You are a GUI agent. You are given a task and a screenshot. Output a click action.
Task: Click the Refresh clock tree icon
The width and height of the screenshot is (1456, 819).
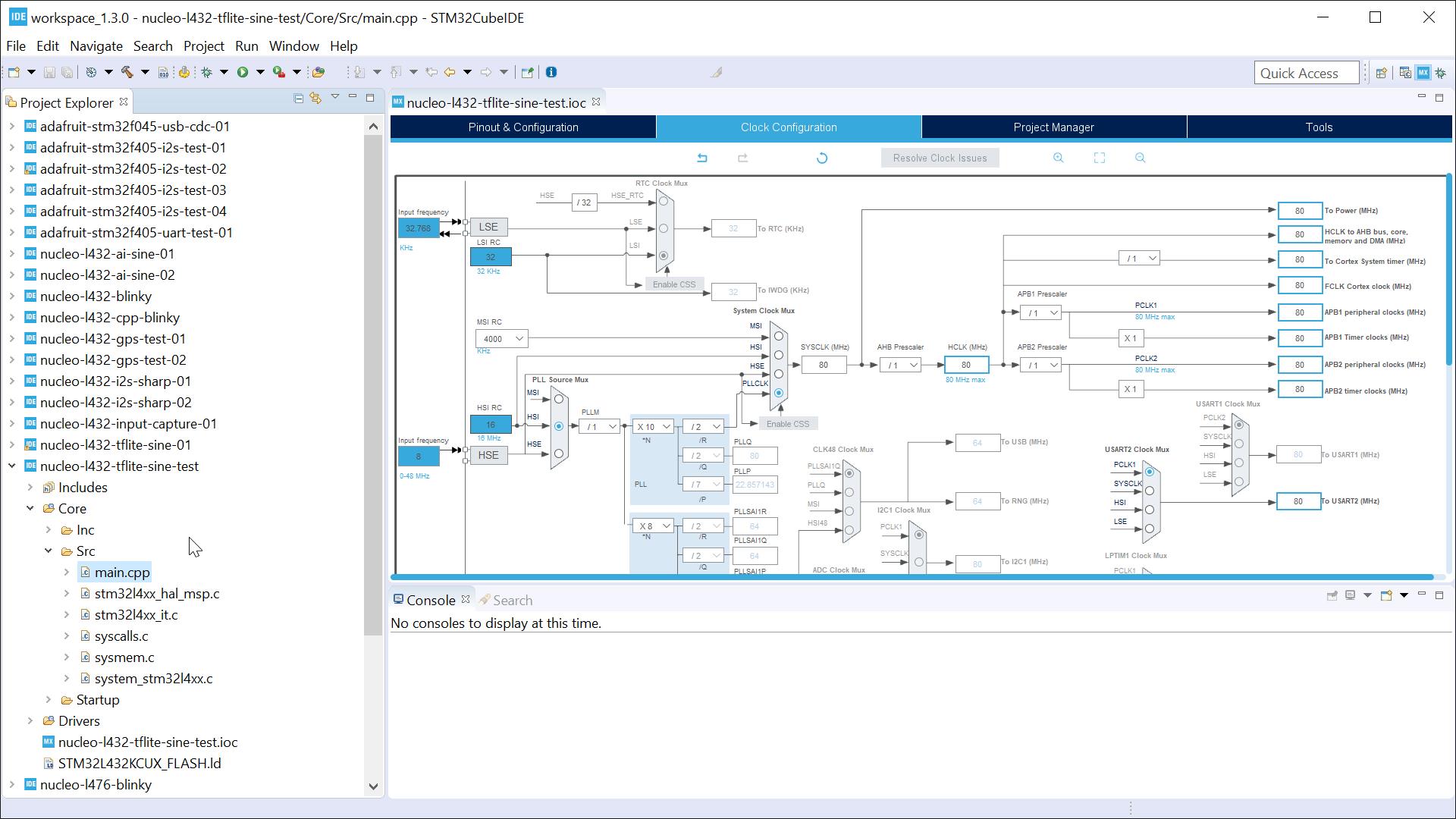click(x=822, y=158)
